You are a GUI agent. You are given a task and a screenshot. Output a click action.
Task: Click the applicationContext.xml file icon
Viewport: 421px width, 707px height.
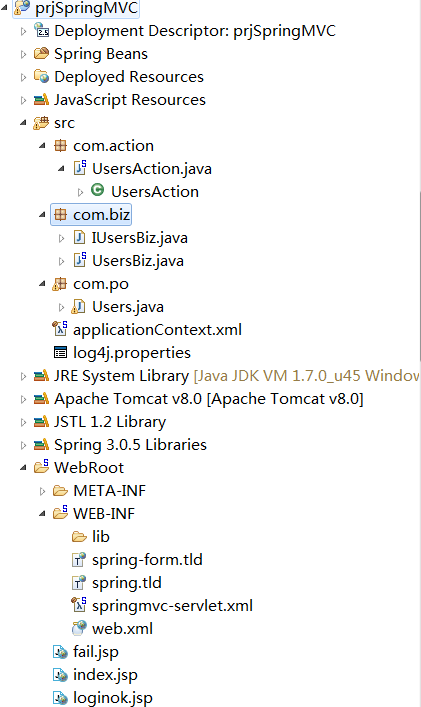tap(60, 329)
